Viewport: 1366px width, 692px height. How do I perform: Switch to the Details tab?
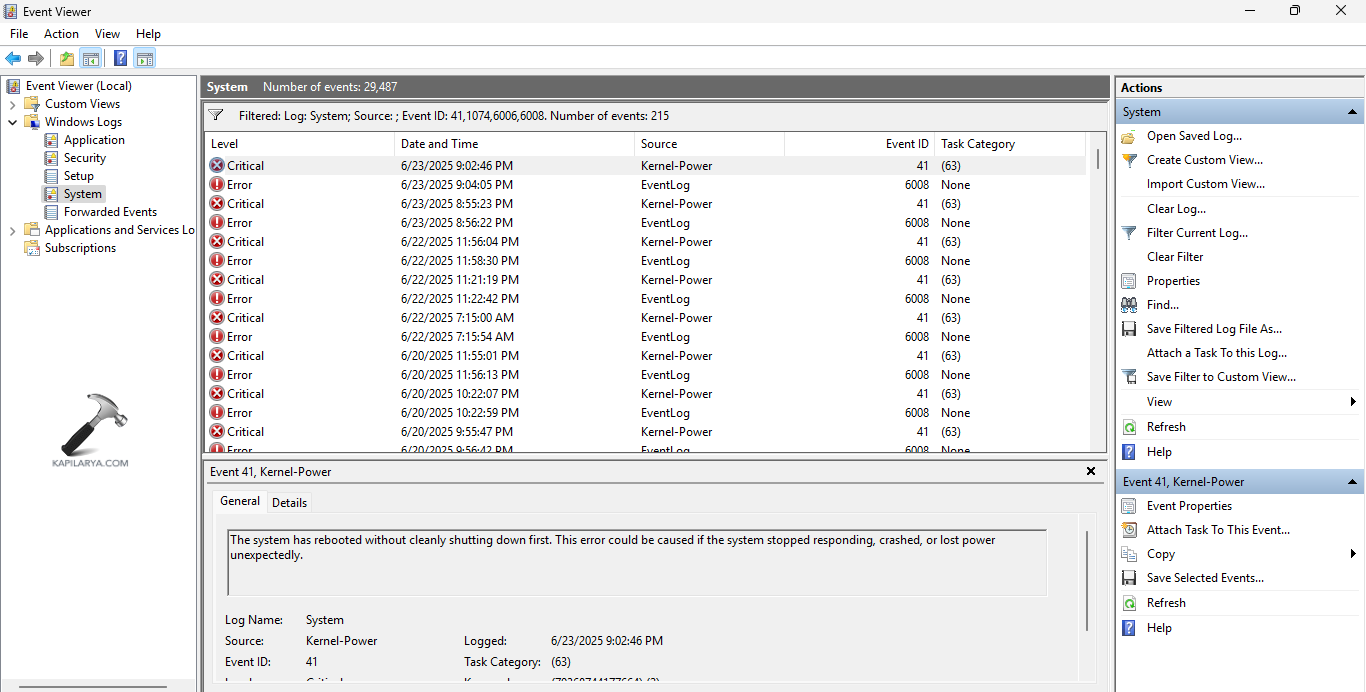[x=289, y=502]
